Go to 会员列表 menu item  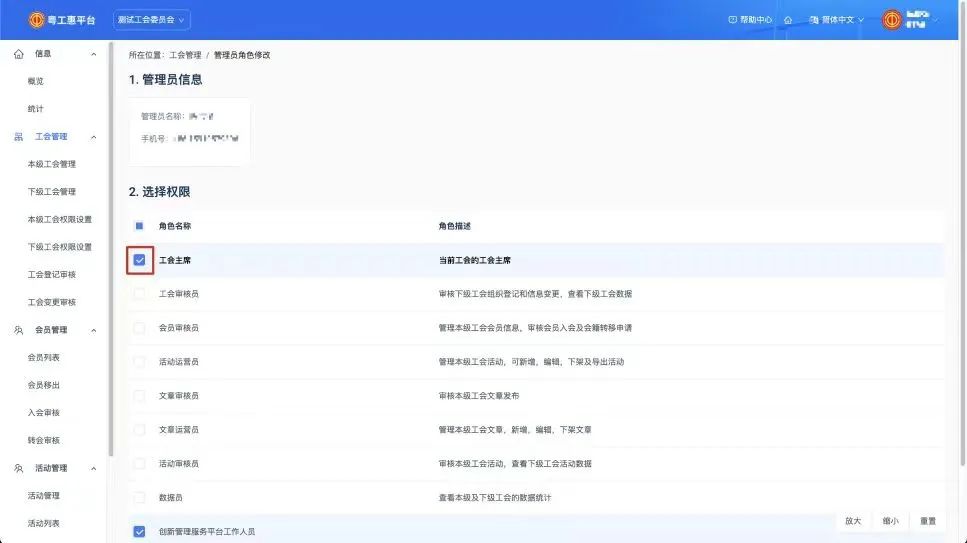pyautogui.click(x=44, y=357)
